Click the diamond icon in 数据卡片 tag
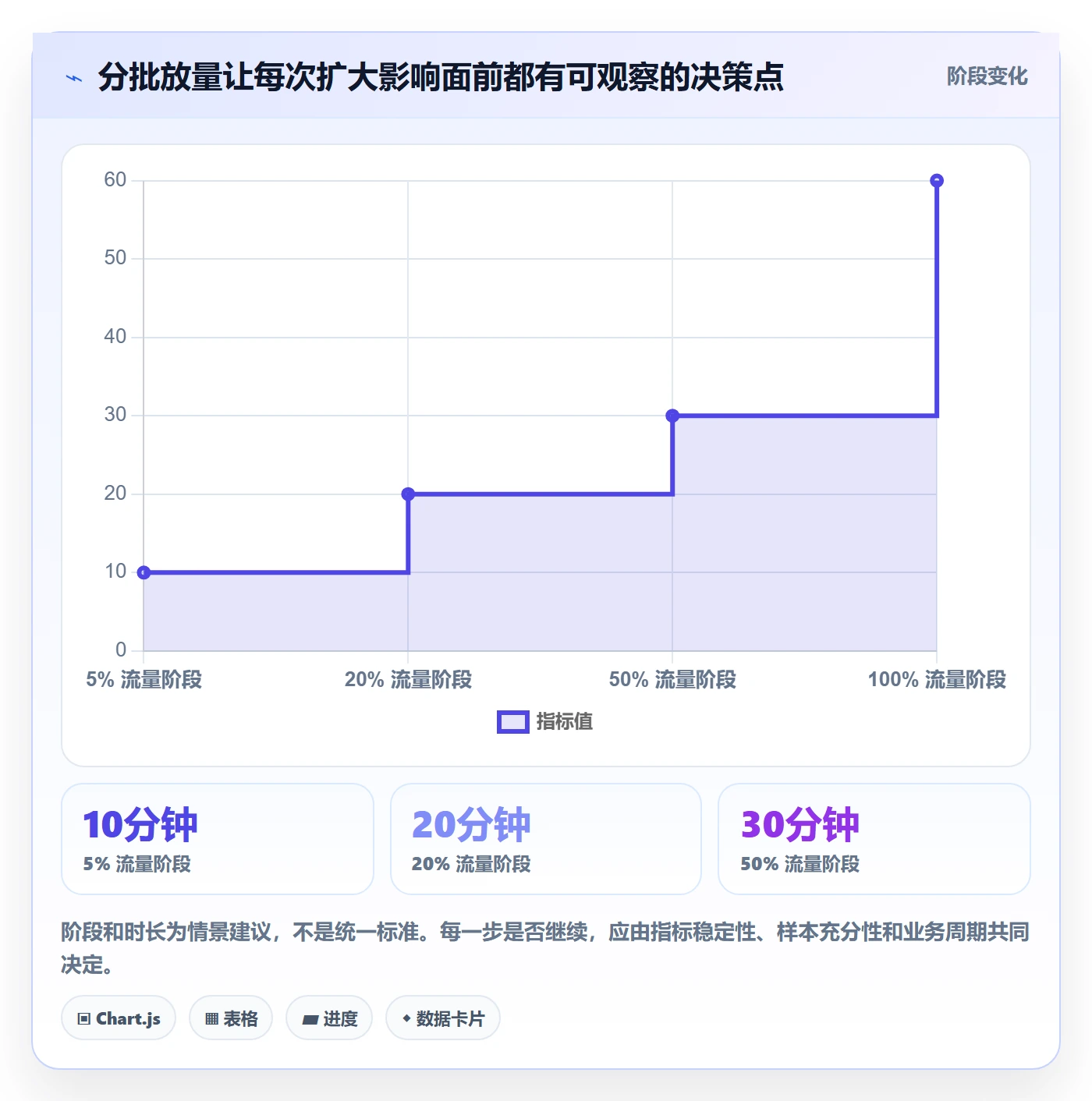Image resolution: width=1092 pixels, height=1101 pixels. pos(406,1018)
